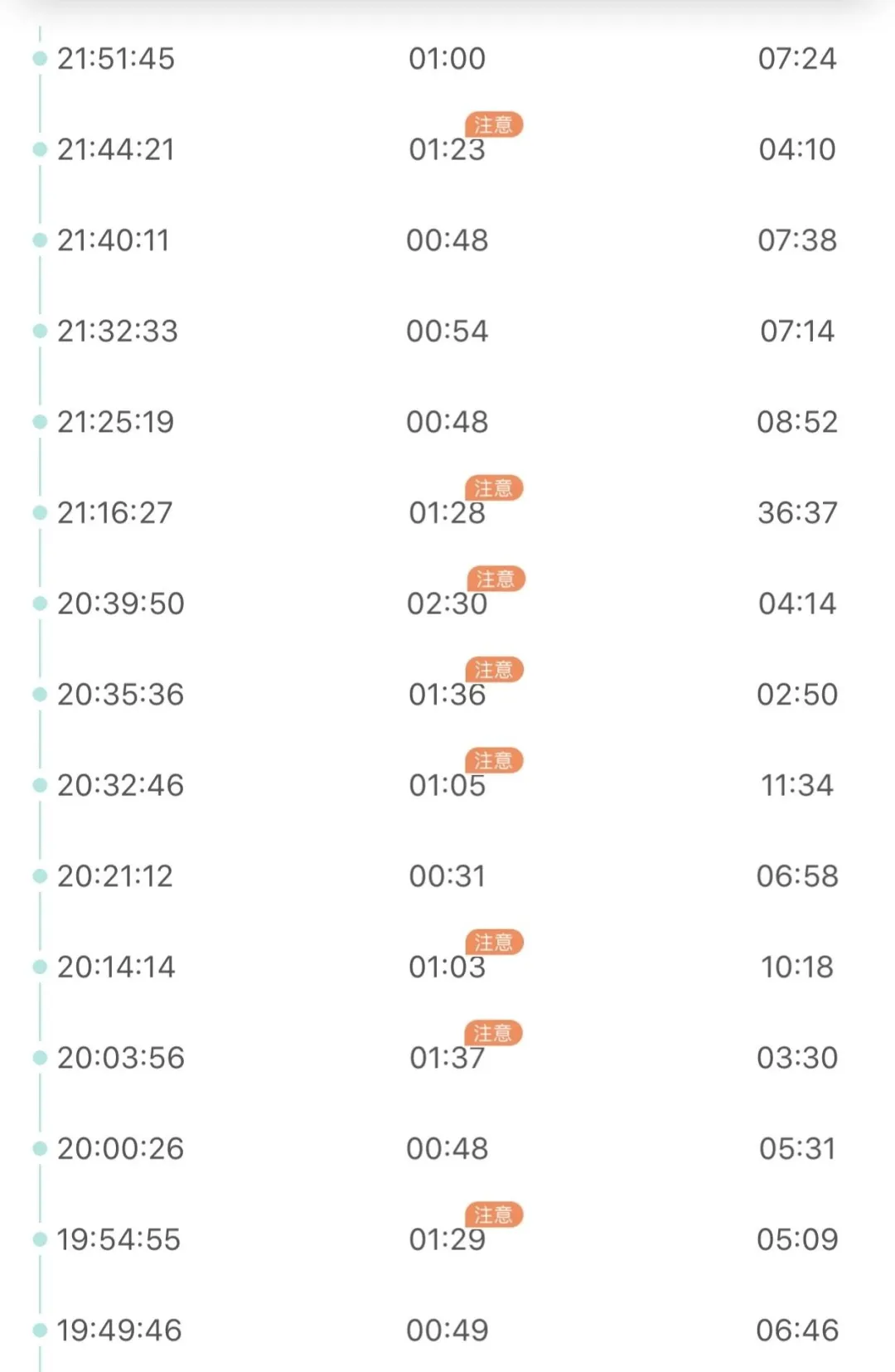Viewport: 895px width, 1372px height.
Task: Tap the 注意 badge above 01:03
Action: (494, 942)
